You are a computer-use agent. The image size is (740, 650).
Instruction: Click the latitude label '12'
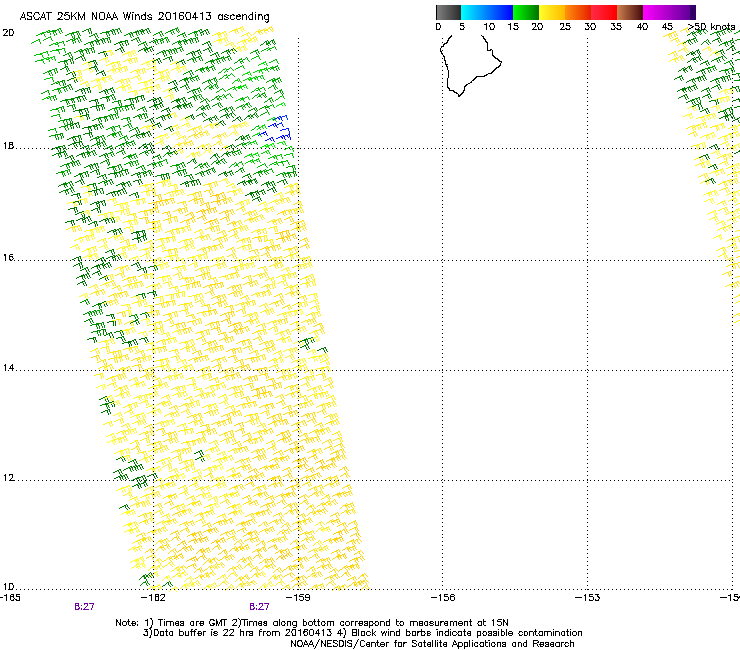pyautogui.click(x=8, y=478)
